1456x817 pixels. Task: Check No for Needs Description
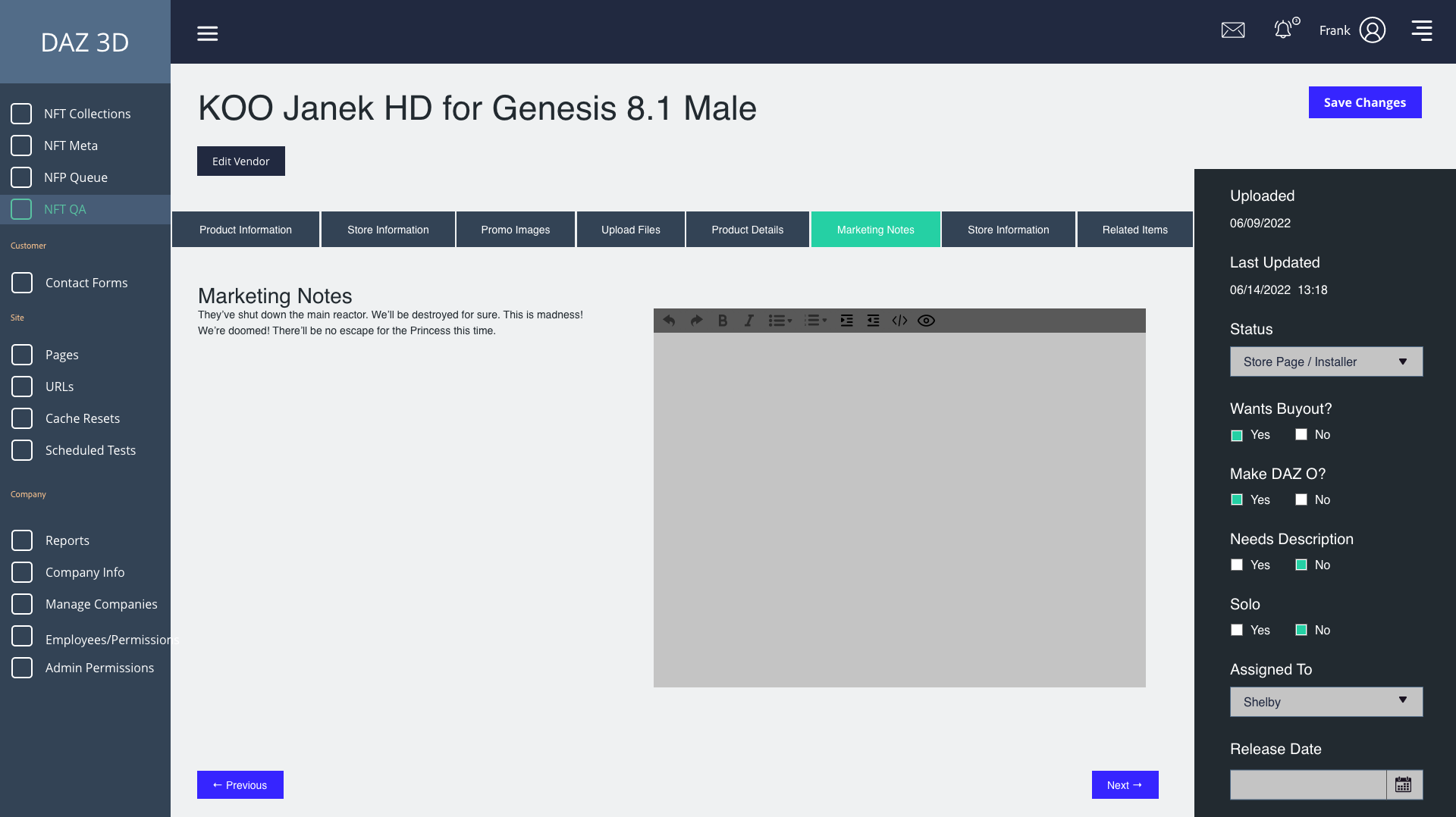tap(1301, 565)
